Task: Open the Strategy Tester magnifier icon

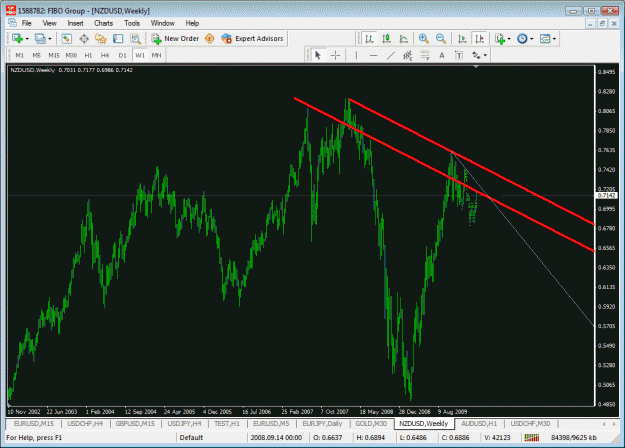Action: (136, 39)
